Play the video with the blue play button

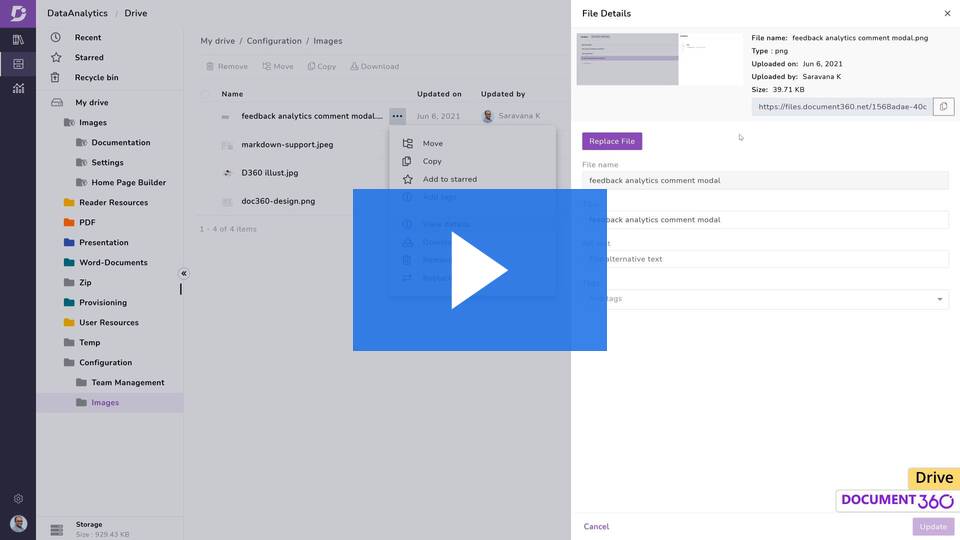point(479,270)
